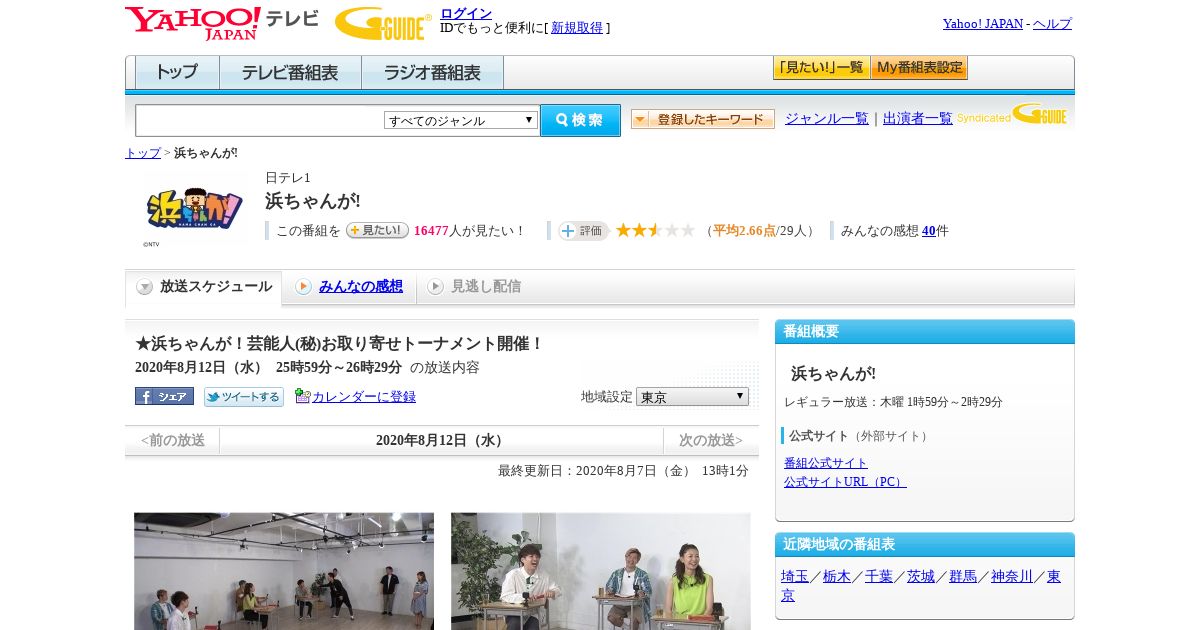The width and height of the screenshot is (1200, 630).
Task: Click the studio scene photo thumbnail
Action: click(x=284, y=571)
